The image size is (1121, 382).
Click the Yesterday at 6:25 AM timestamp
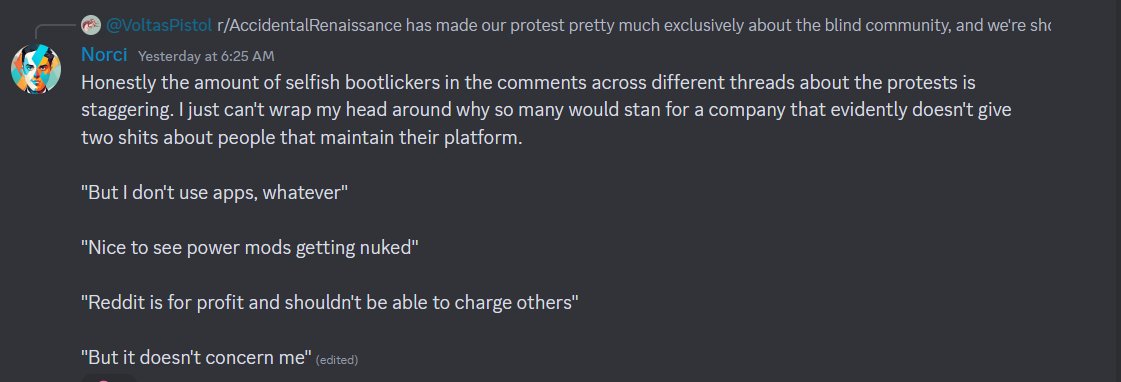coord(206,56)
